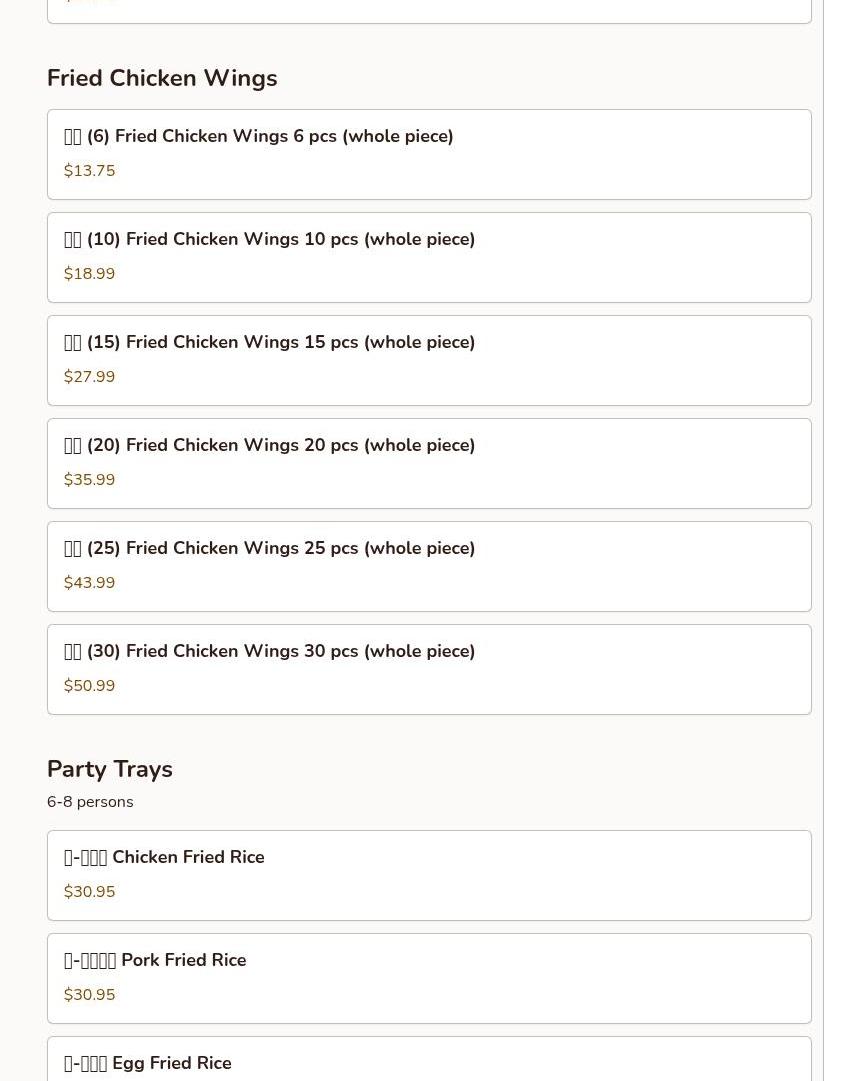
Task: Click the Pork Fried Rice $30.95 price
Action: coord(90,995)
